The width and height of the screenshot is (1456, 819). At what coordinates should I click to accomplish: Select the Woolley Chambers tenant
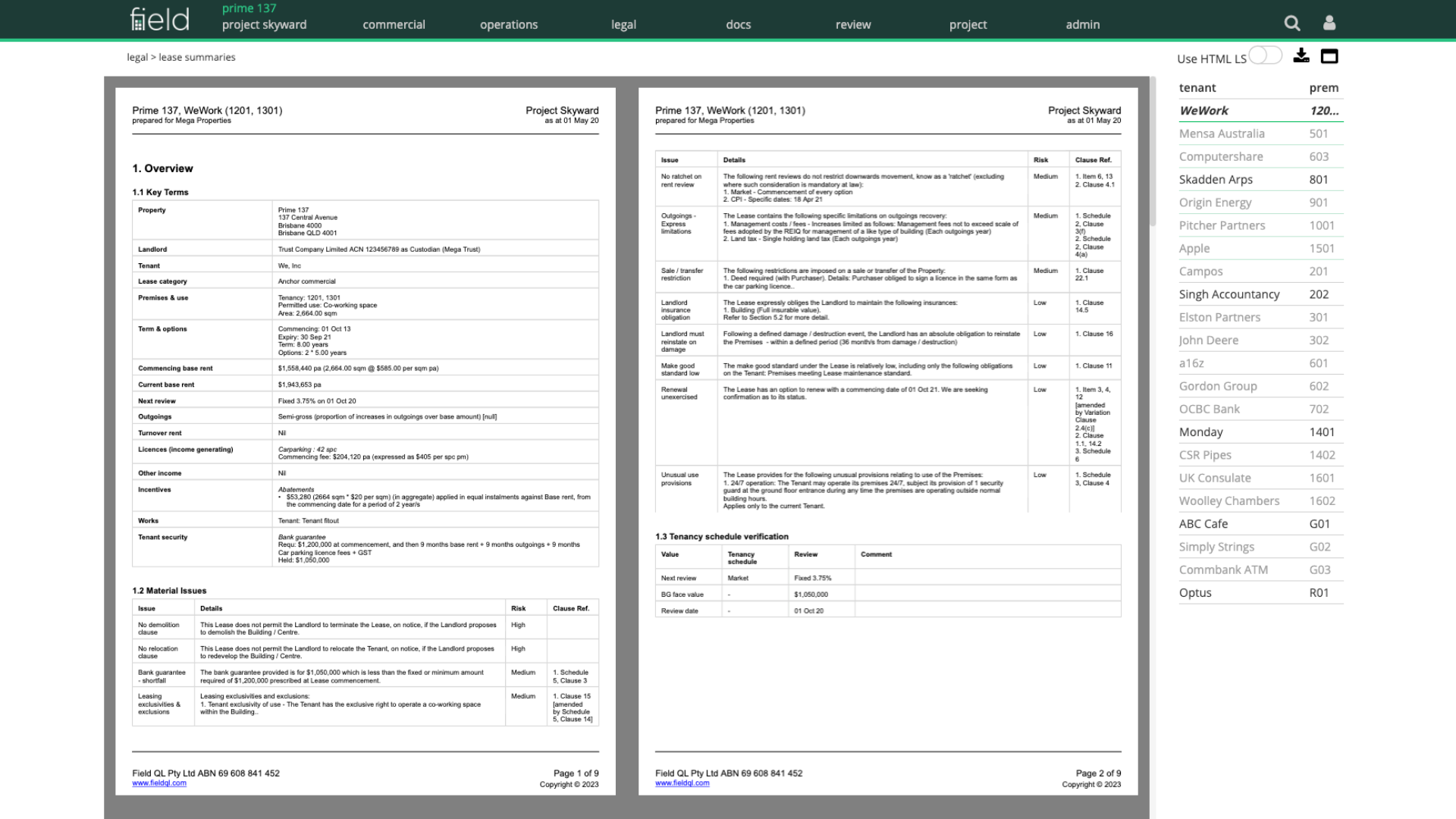(x=1260, y=500)
